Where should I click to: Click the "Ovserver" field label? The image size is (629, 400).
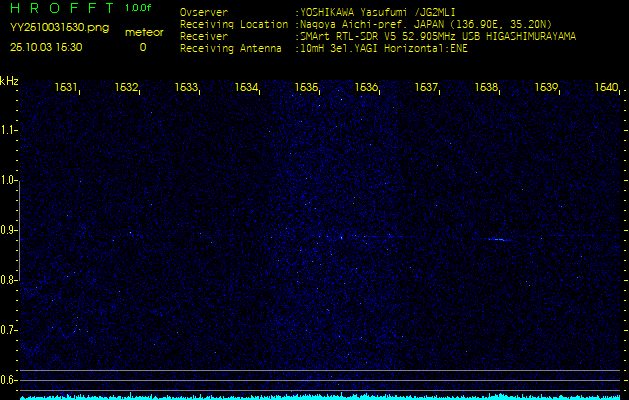[204, 12]
